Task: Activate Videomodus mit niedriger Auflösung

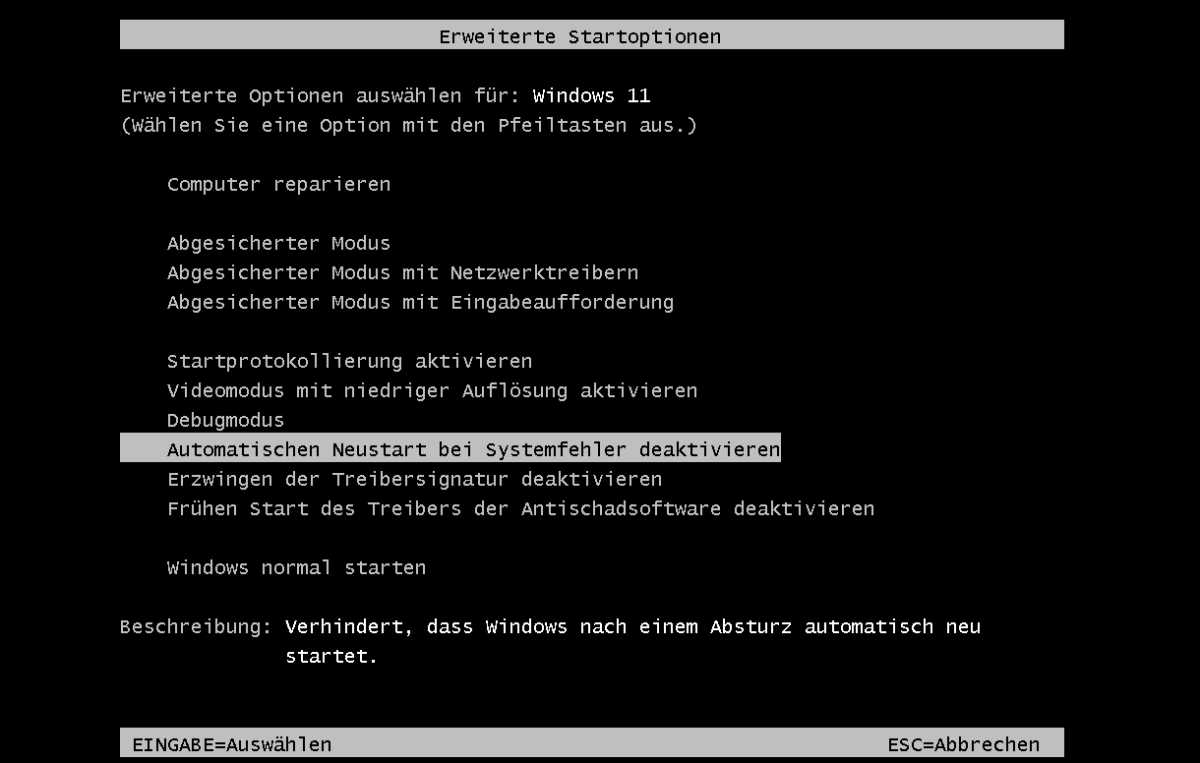Action: pos(432,391)
